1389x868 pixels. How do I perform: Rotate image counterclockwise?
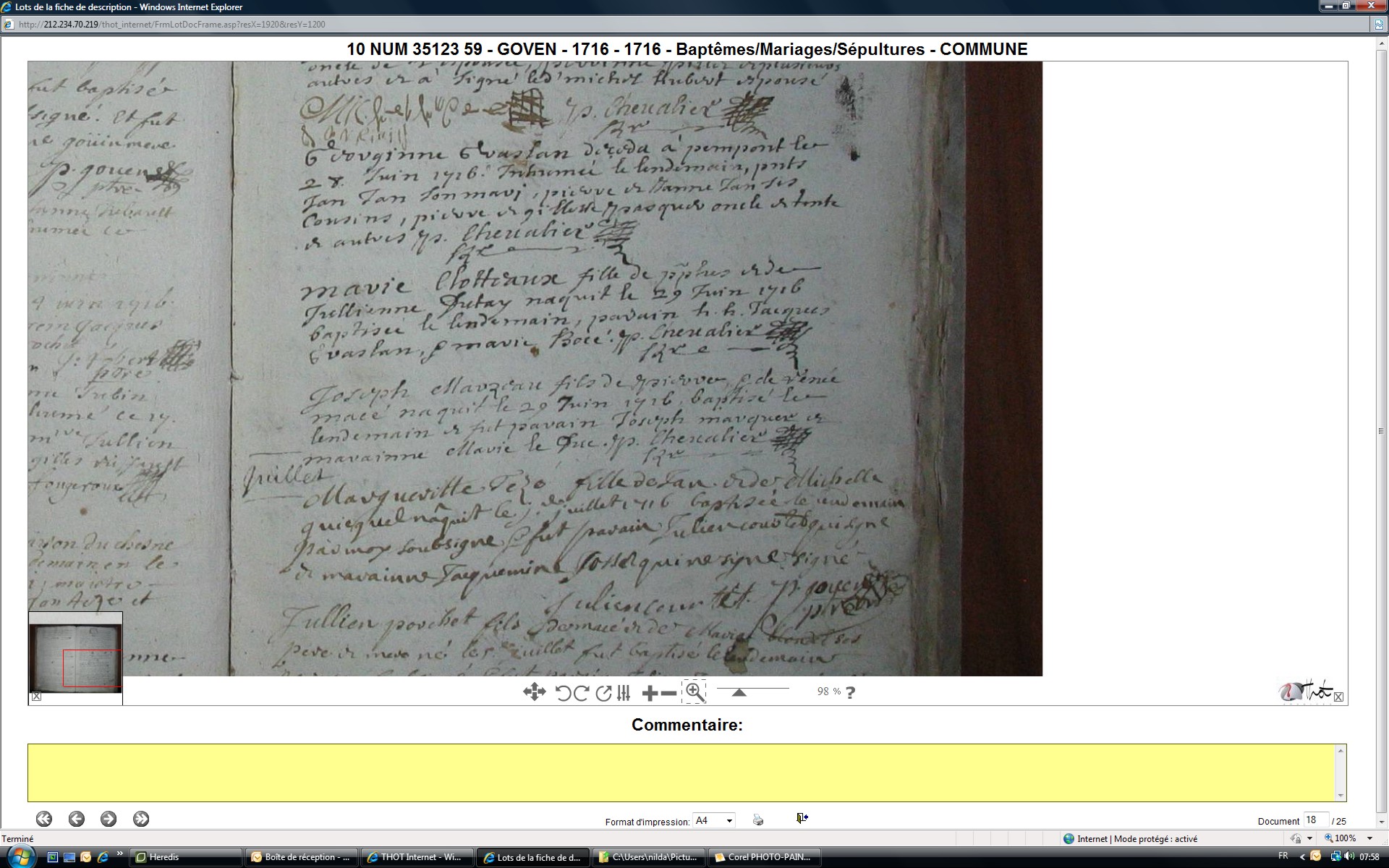564,693
